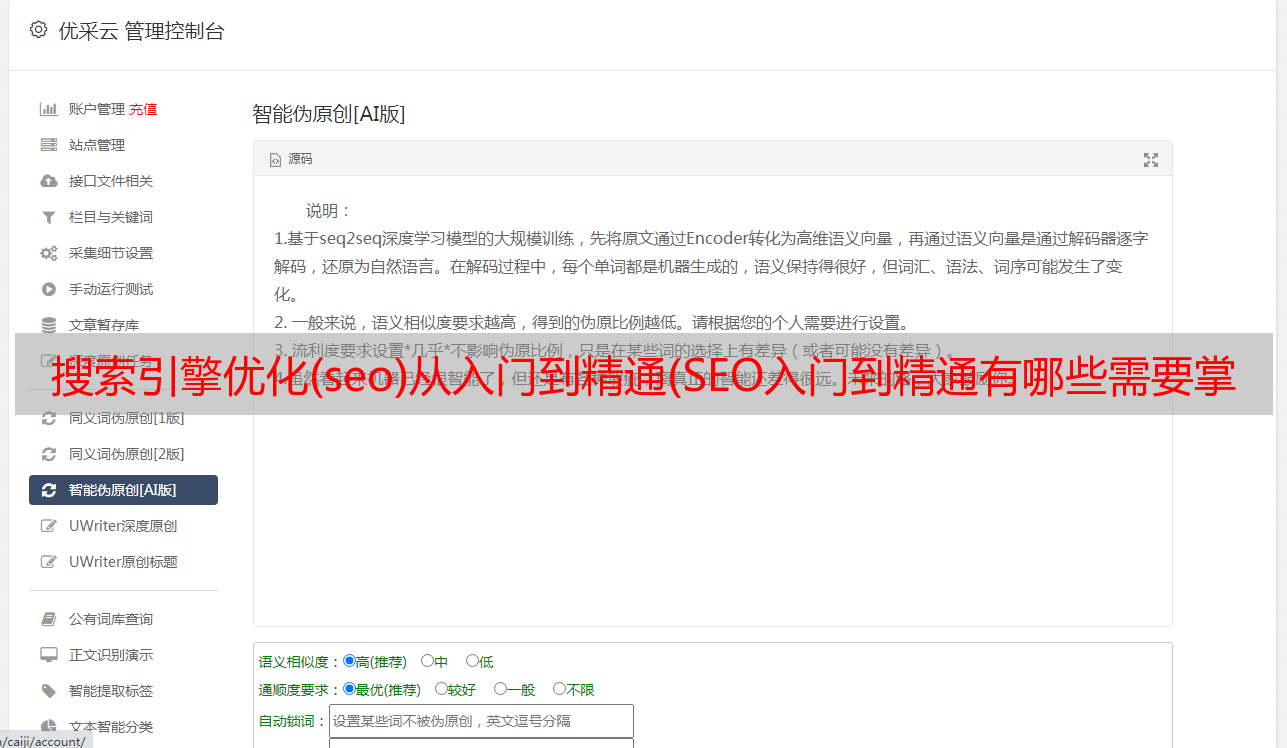The image size is (1287, 748).
Task: Click the refresh icon for 同义词伪原创[2版]
Action: 48,454
